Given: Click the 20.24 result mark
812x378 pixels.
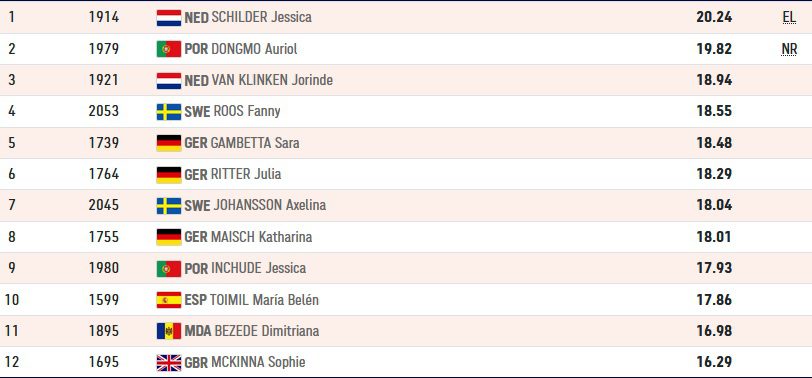Looking at the screenshot, I should [x=714, y=17].
